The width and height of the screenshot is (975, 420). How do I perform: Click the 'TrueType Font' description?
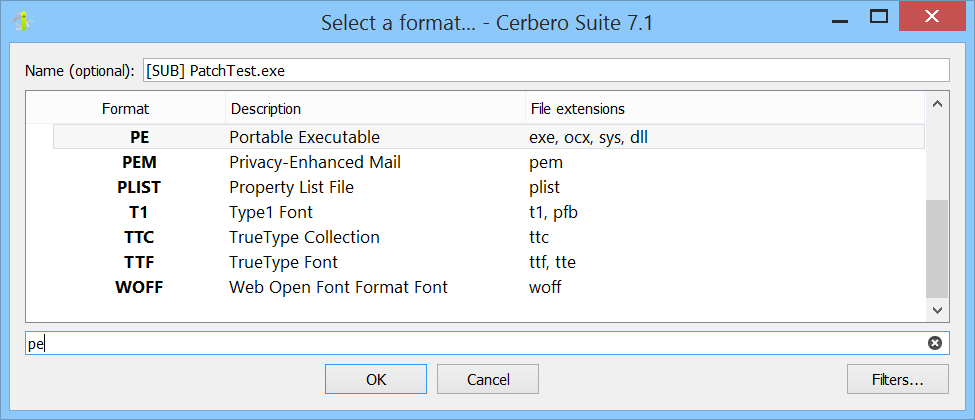(x=284, y=262)
